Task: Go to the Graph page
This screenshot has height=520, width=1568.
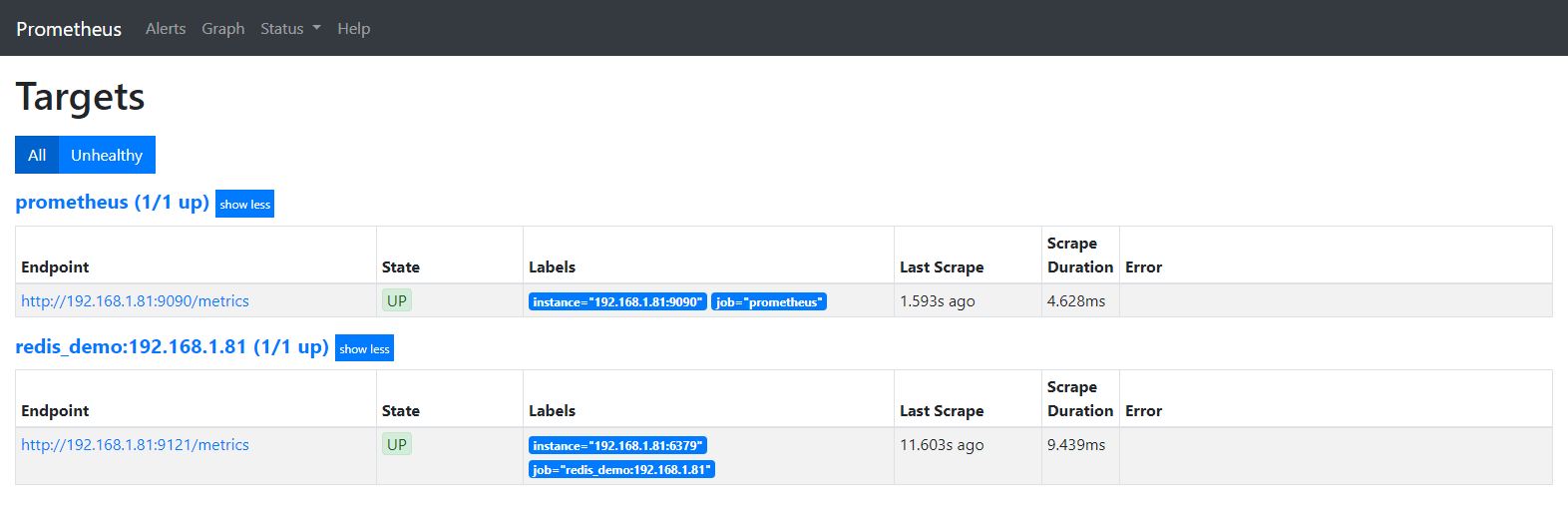Action: pyautogui.click(x=222, y=29)
